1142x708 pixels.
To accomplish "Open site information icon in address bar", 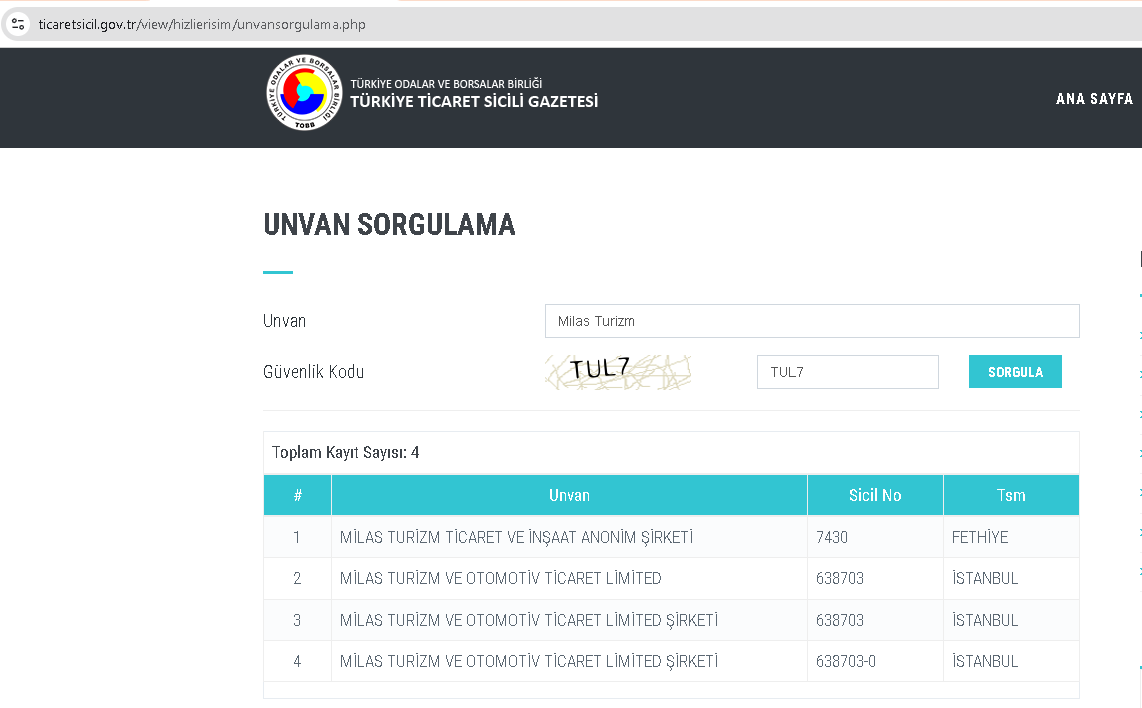I will 18,24.
